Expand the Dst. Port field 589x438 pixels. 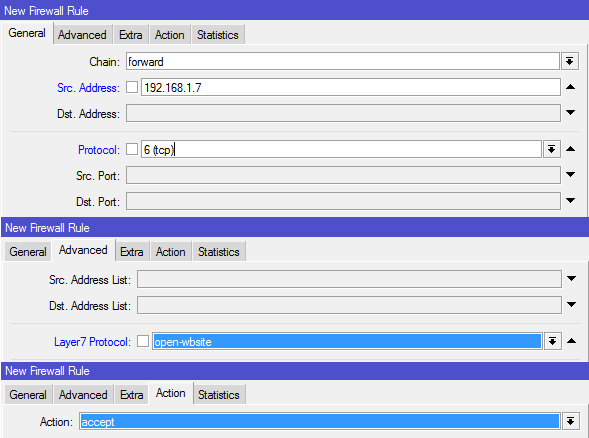(570, 201)
